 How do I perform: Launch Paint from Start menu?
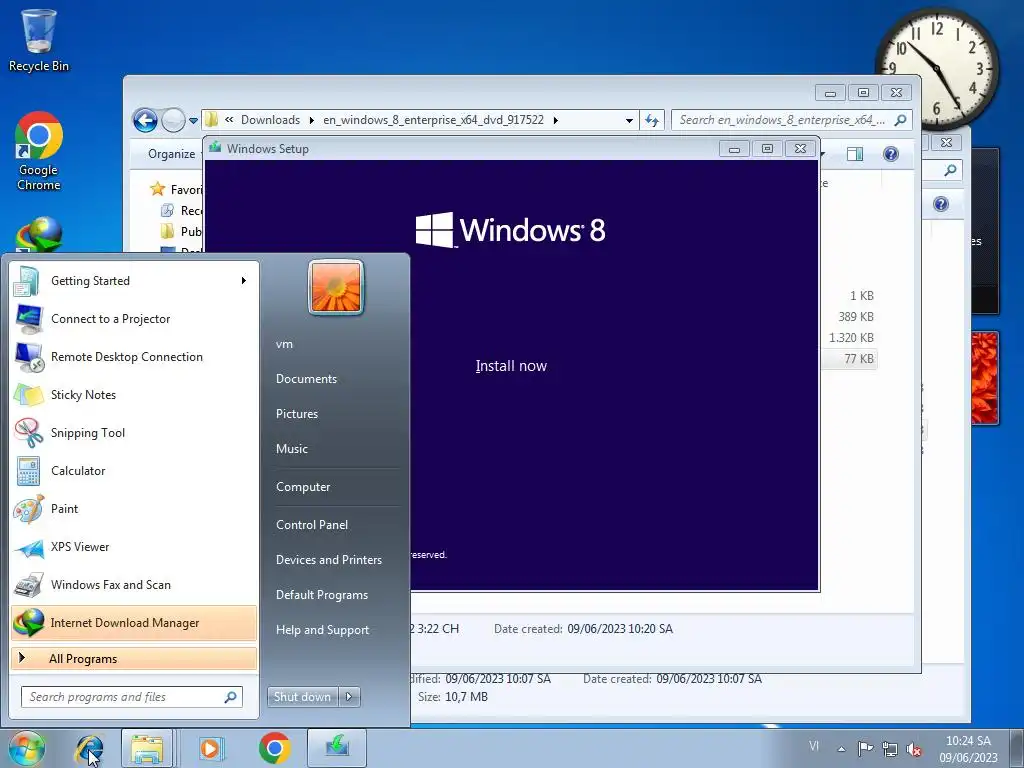pos(134,509)
